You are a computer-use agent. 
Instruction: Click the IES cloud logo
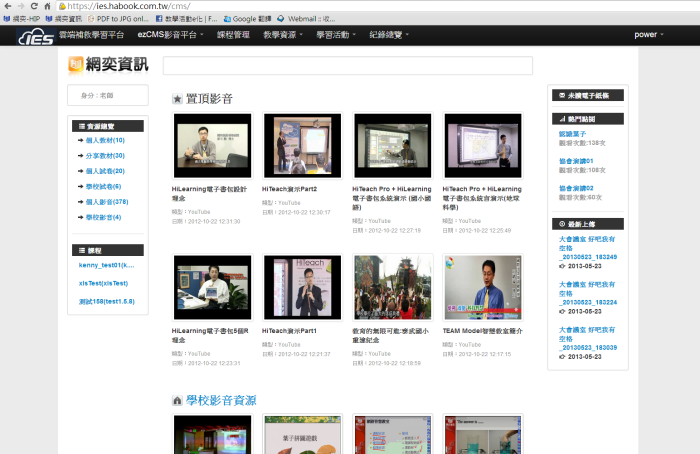(x=36, y=36)
